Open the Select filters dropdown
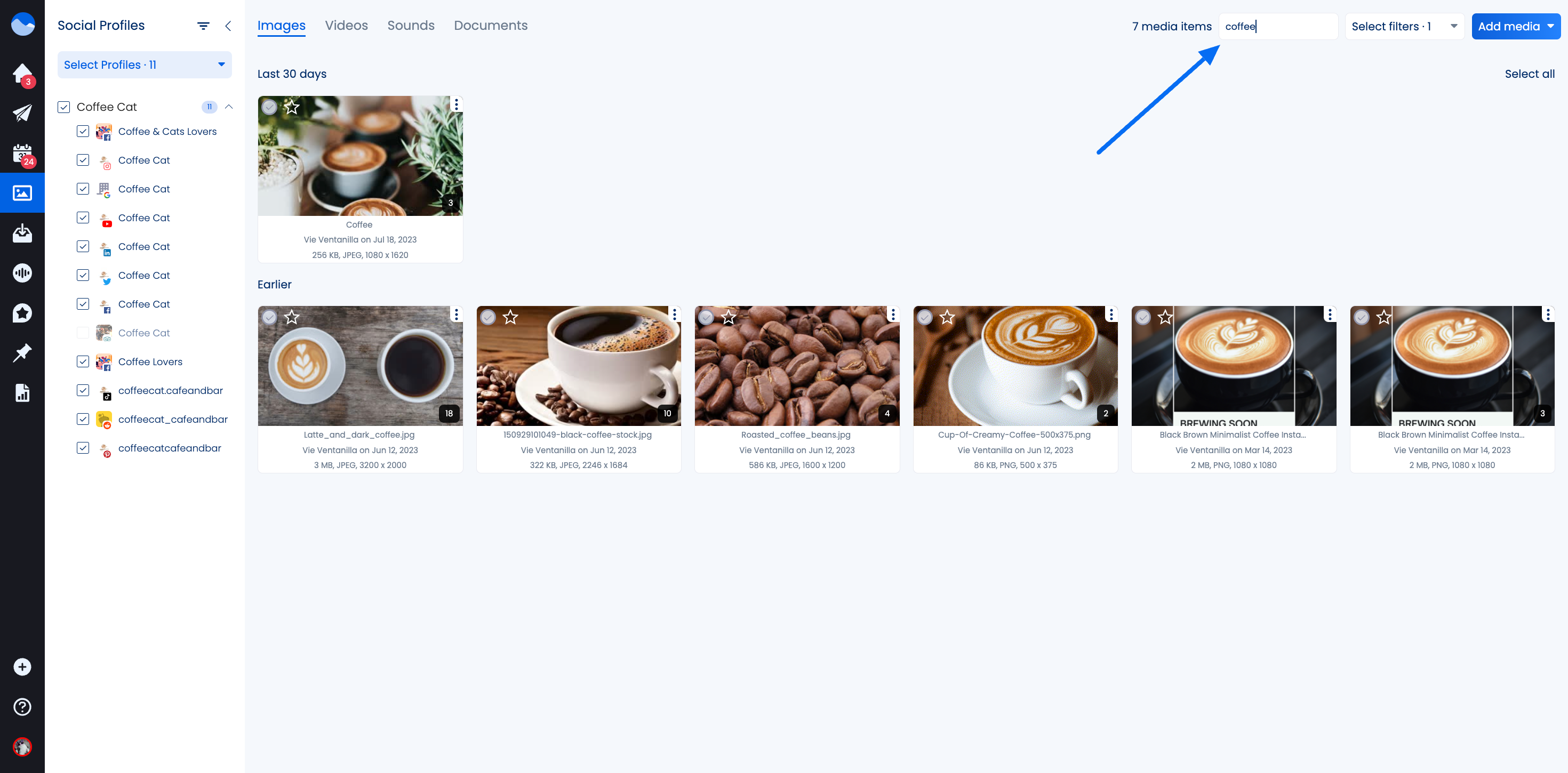This screenshot has height=773, width=1568. (x=1404, y=26)
